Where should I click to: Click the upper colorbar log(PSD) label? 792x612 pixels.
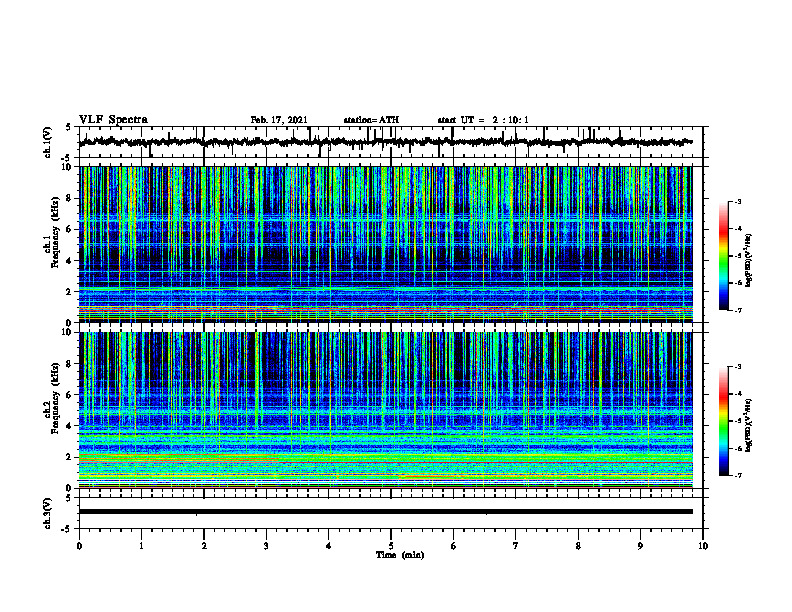pos(748,261)
